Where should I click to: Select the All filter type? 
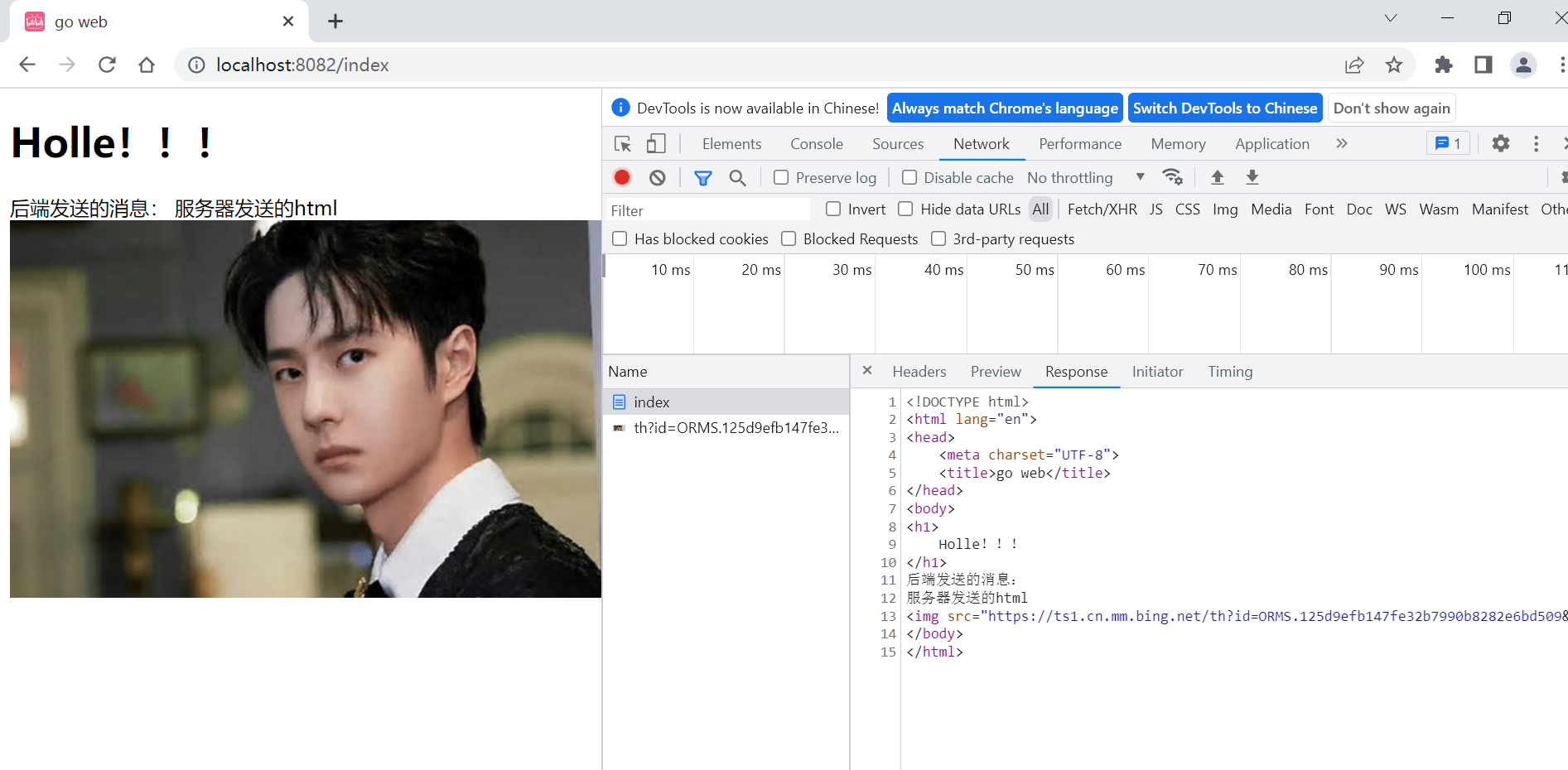(1040, 209)
